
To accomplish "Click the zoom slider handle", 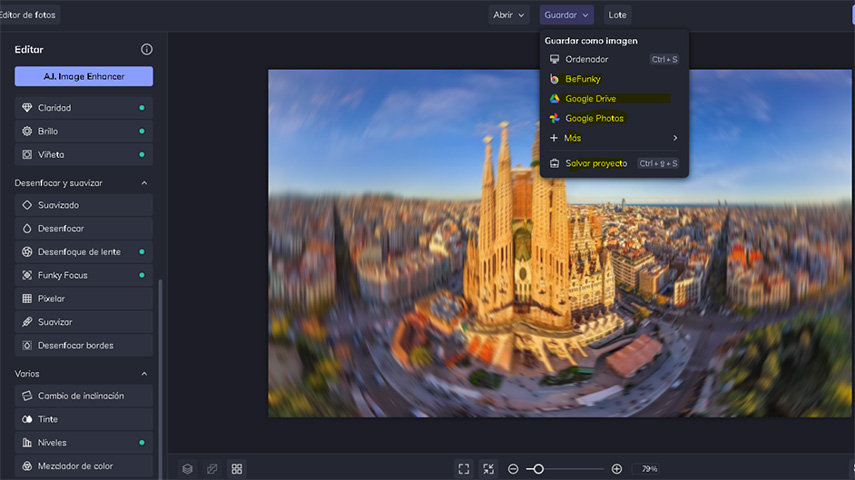I will (x=538, y=469).
